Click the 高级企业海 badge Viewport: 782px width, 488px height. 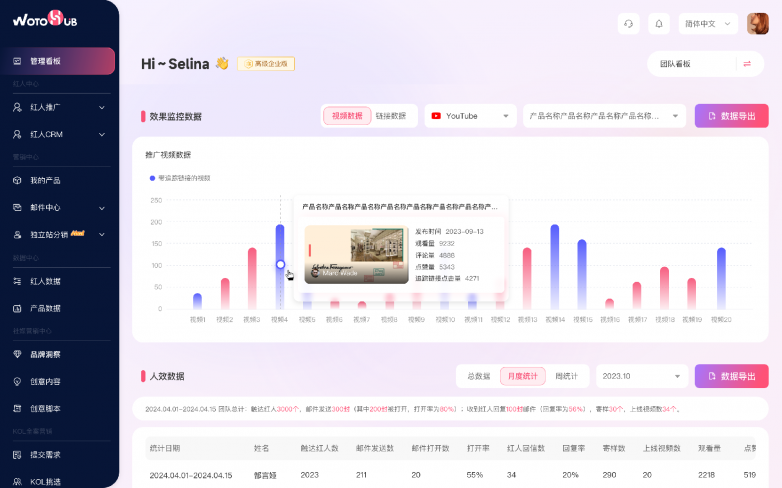coord(266,64)
